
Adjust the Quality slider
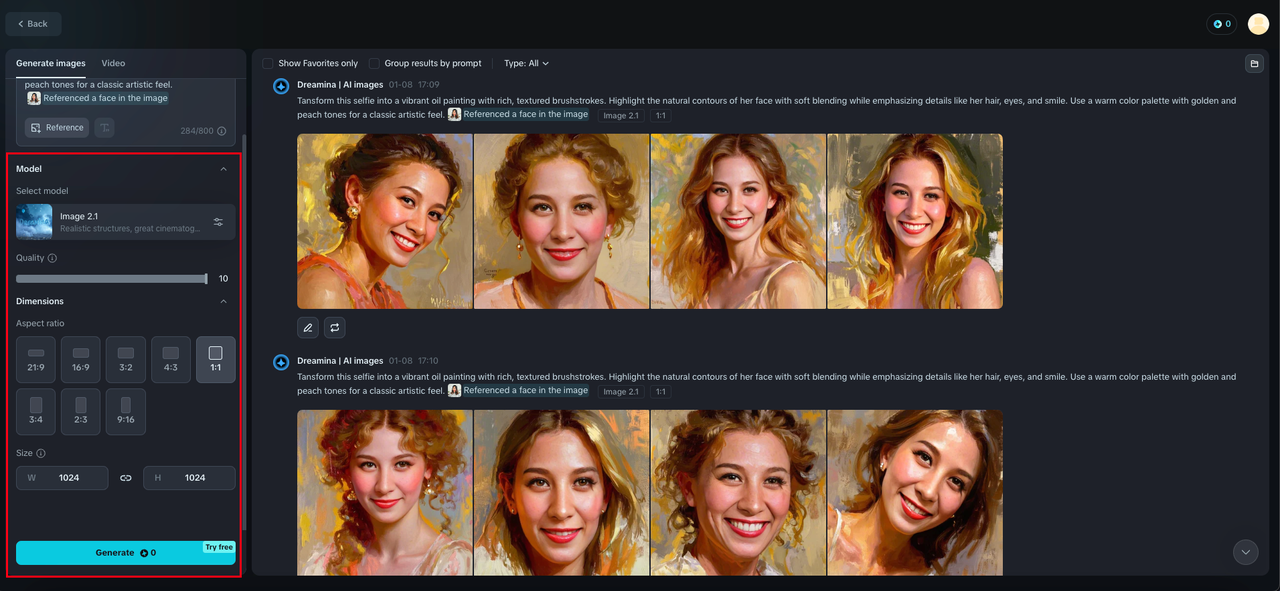(x=111, y=279)
